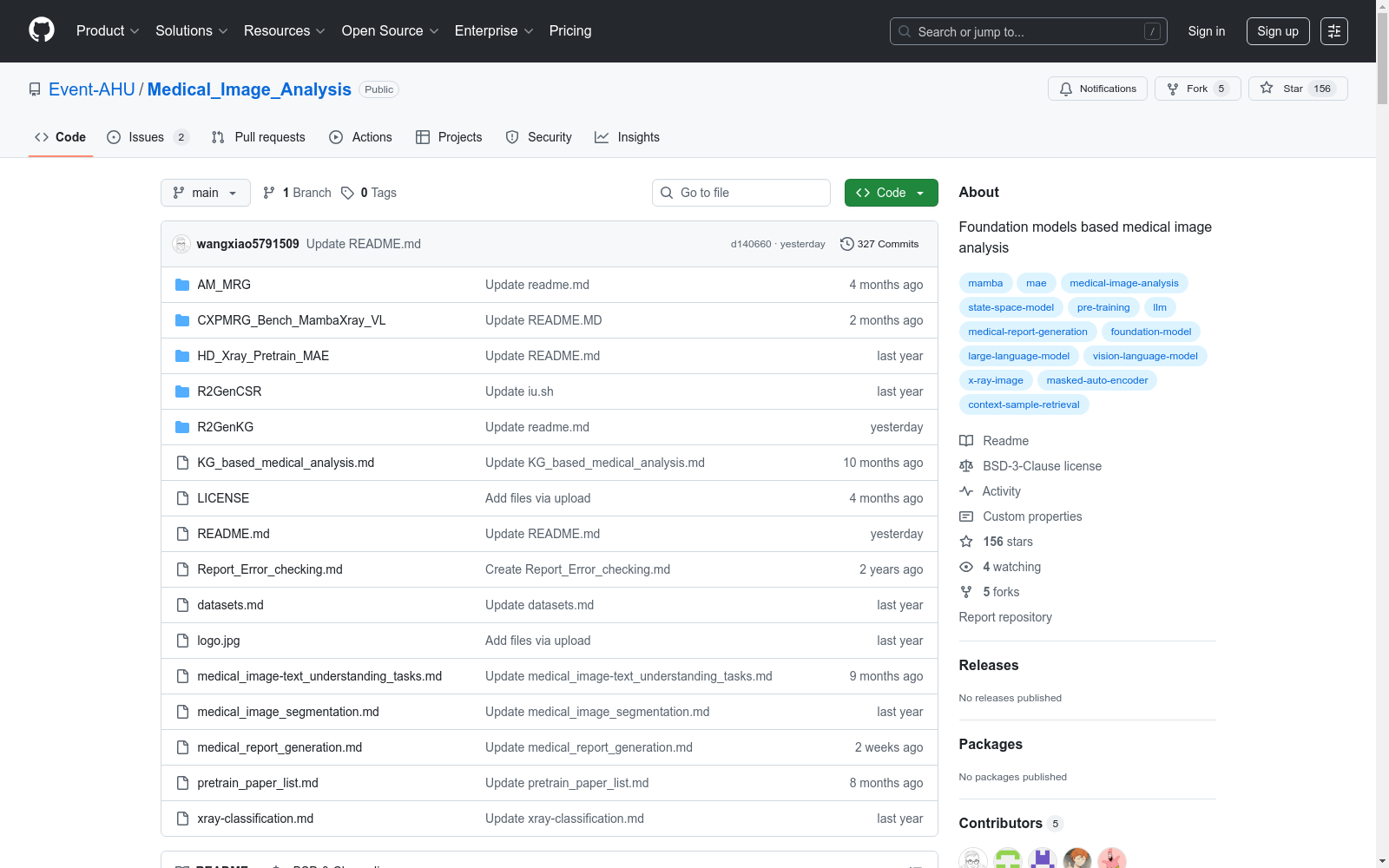The height and width of the screenshot is (868, 1389).
Task: Click the Activity pulse icon
Action: (966, 491)
